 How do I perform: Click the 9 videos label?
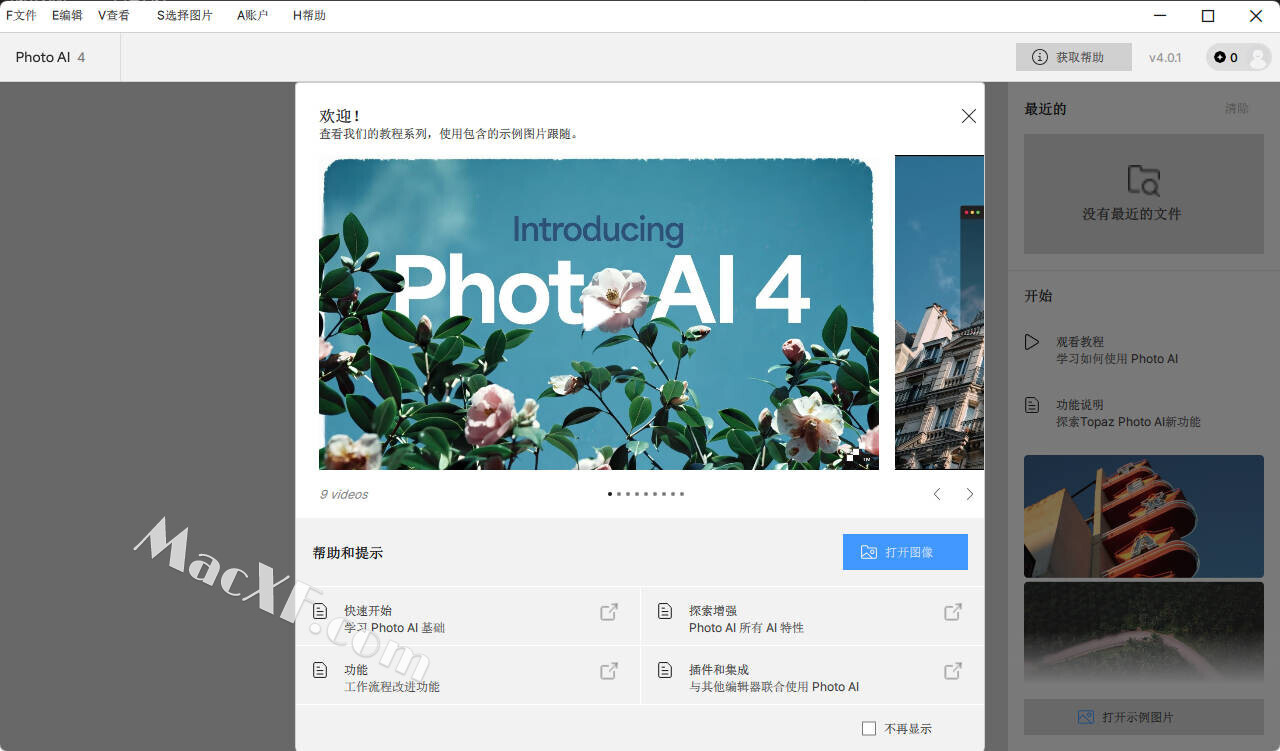(344, 494)
